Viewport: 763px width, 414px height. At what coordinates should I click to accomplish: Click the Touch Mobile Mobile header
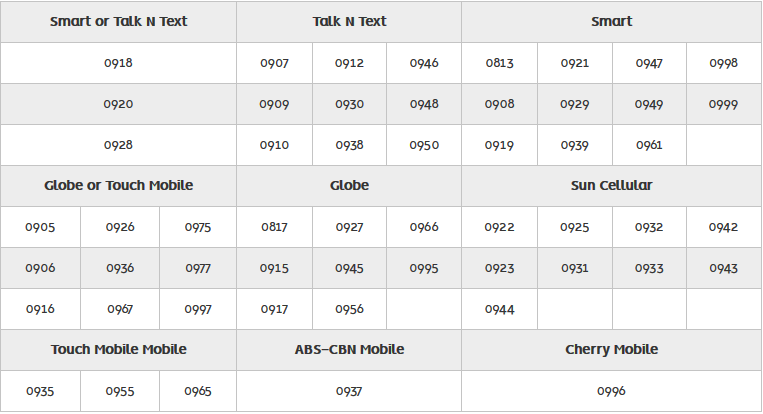[x=118, y=349]
